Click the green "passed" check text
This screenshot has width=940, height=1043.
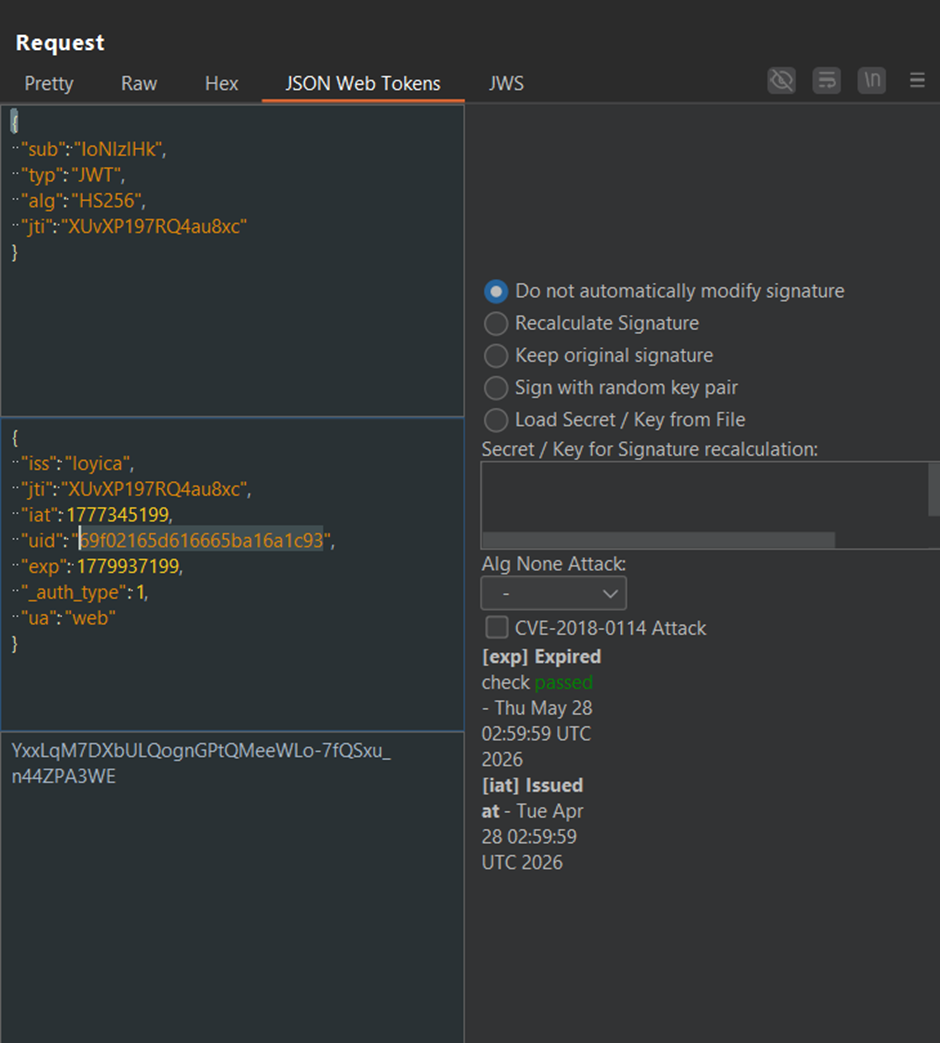coord(563,682)
